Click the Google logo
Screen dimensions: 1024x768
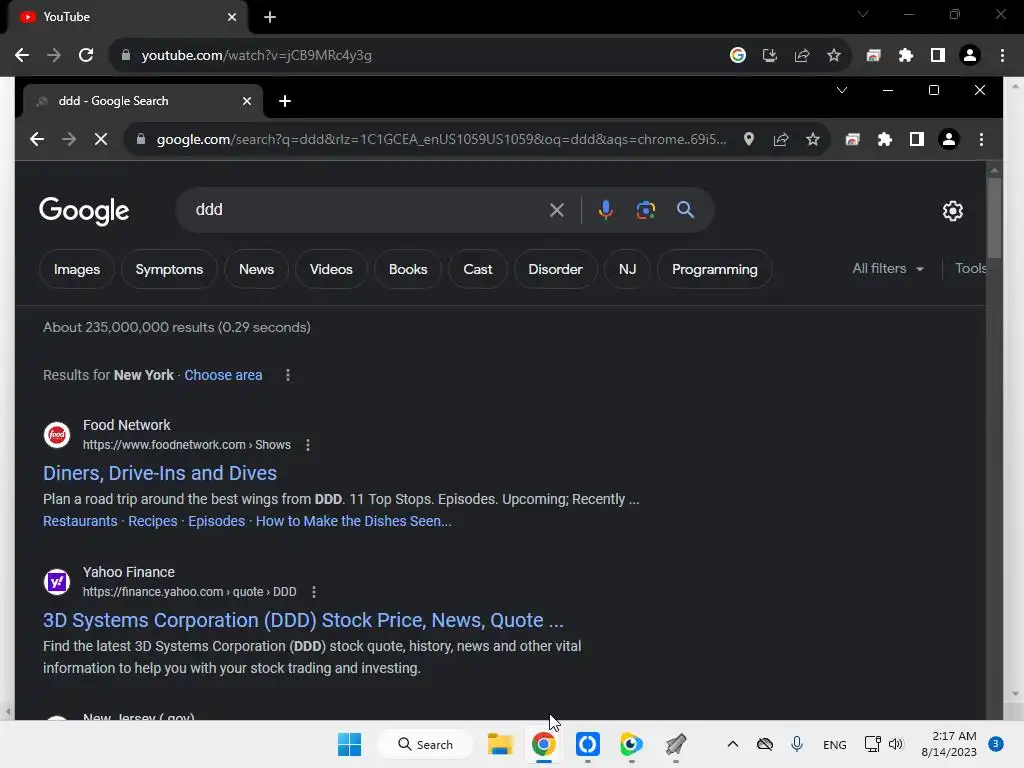point(84,210)
